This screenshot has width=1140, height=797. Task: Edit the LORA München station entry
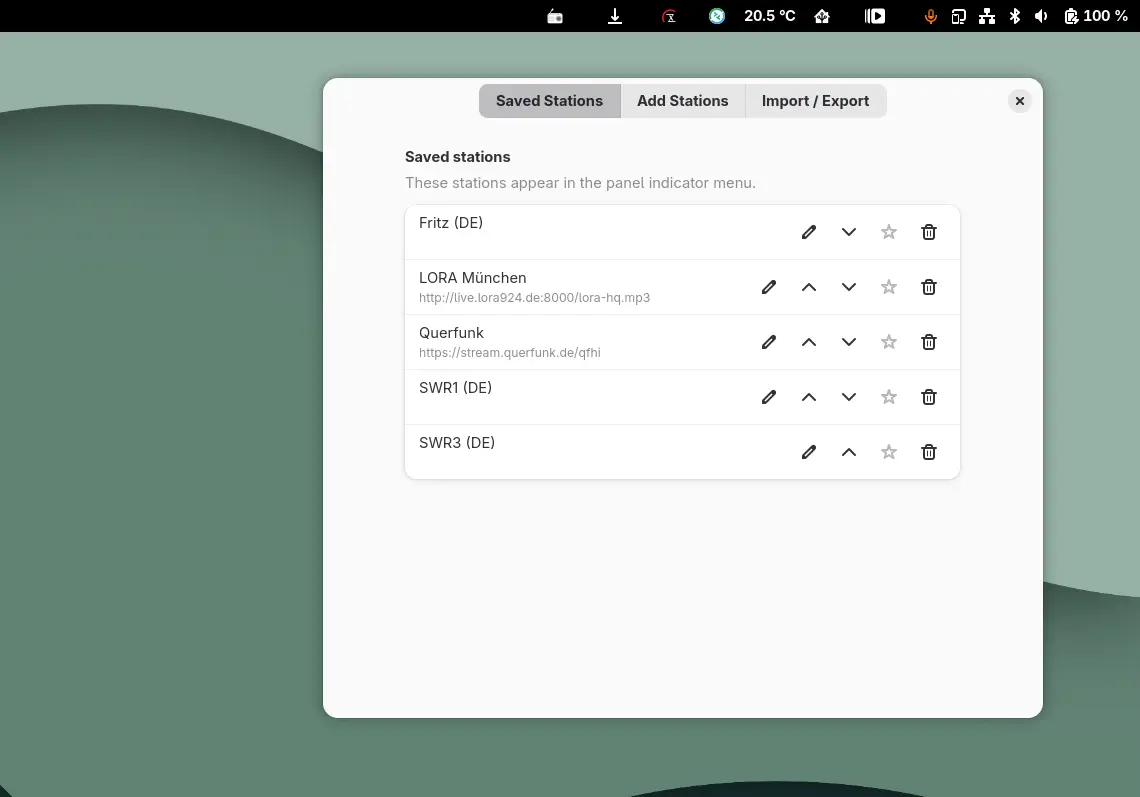(x=769, y=287)
